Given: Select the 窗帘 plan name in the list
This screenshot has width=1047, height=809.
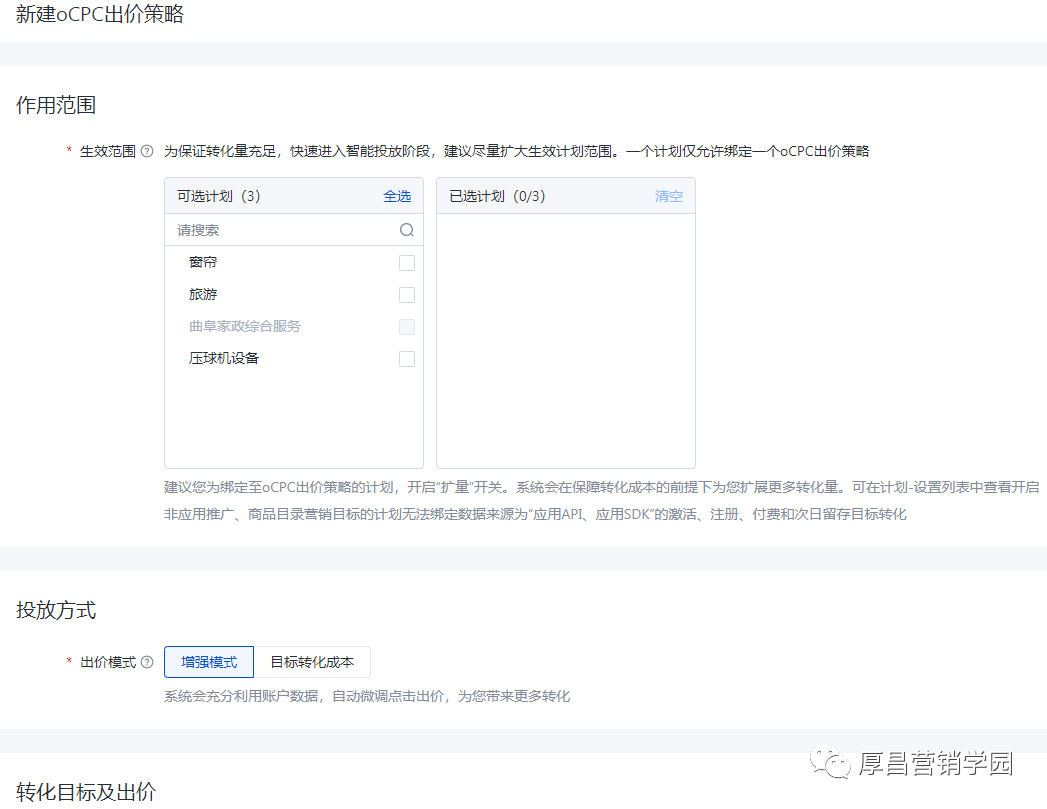Looking at the screenshot, I should [202, 262].
